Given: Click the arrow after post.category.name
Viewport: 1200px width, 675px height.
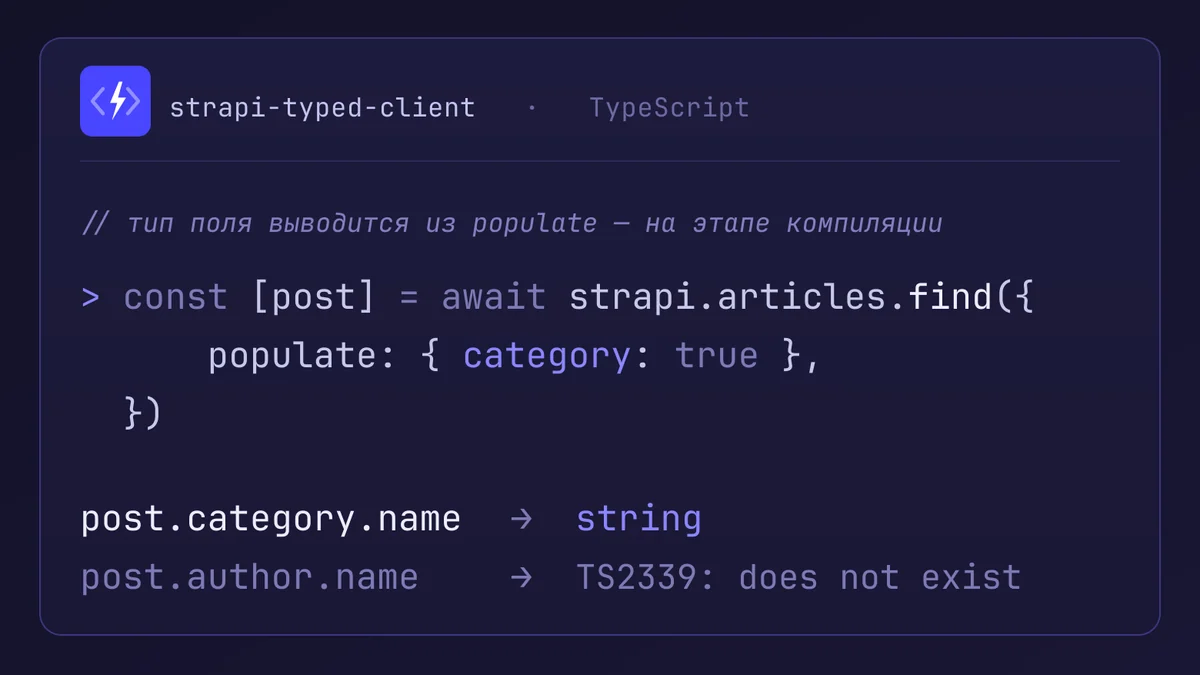Looking at the screenshot, I should (x=520, y=519).
